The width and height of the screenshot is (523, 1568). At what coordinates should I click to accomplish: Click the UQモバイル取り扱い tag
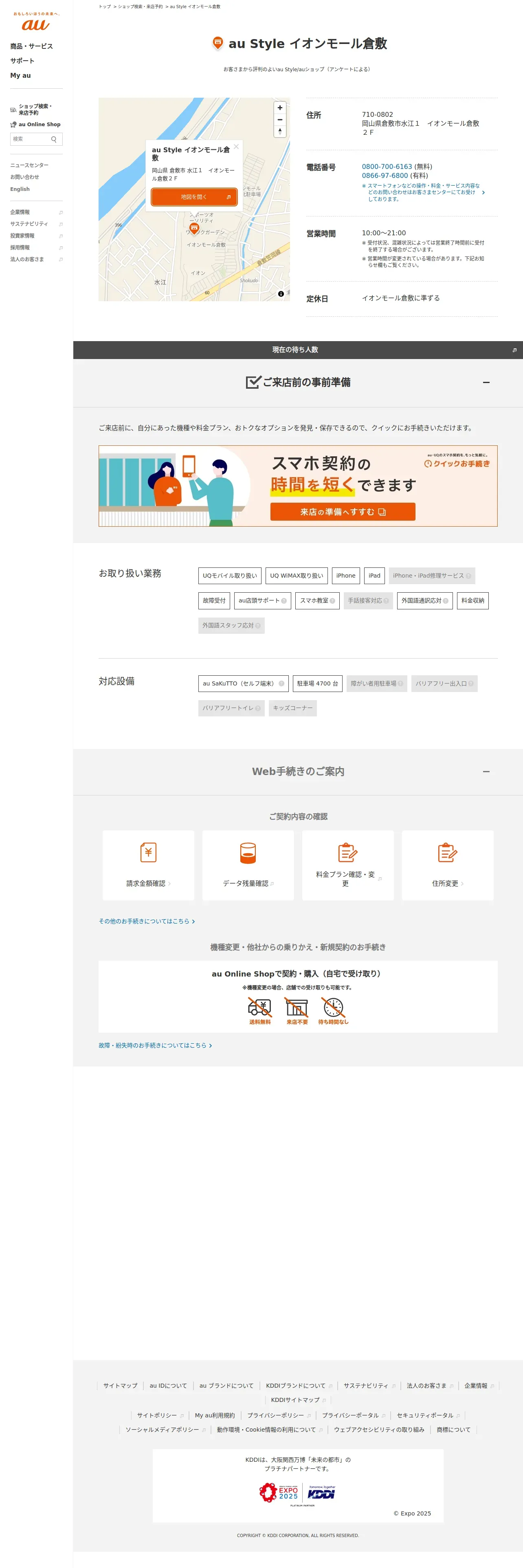coord(230,576)
